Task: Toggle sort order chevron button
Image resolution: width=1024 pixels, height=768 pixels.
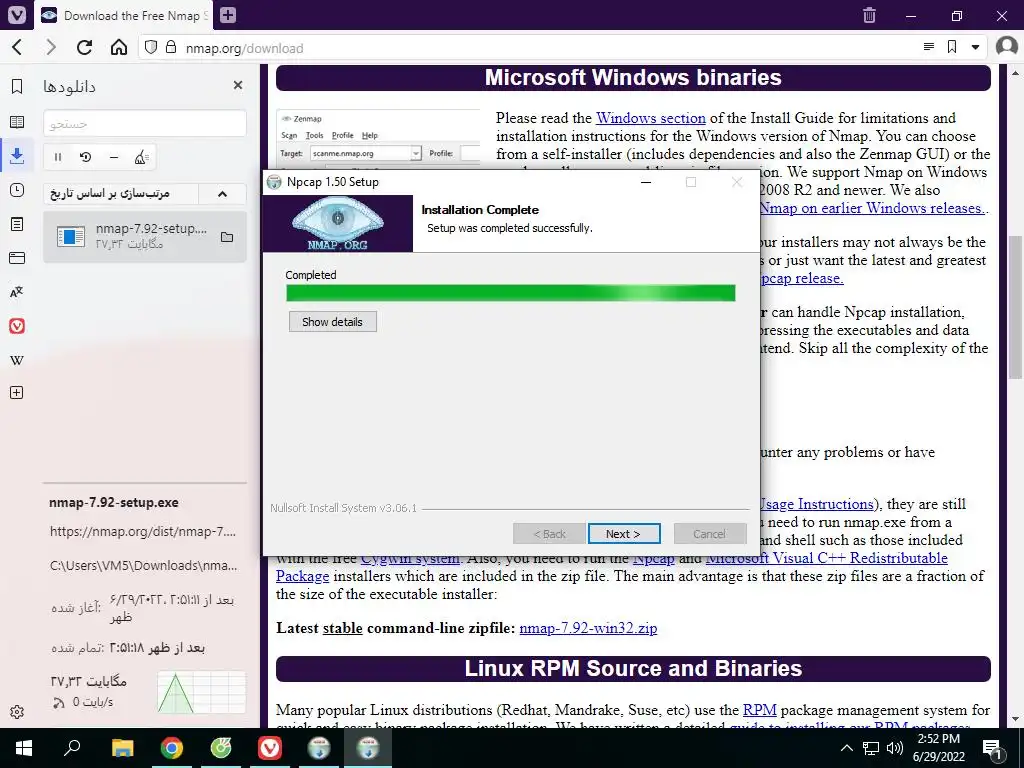Action: click(x=222, y=193)
